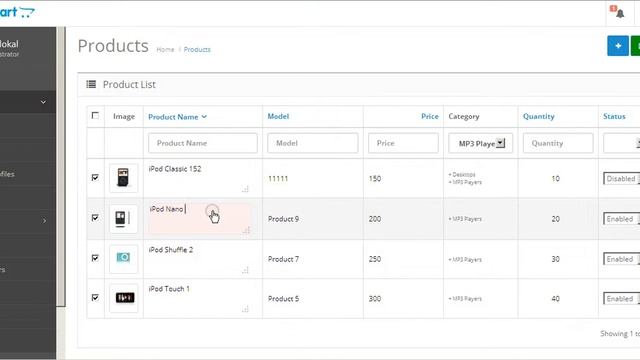Click price value 200
The height and width of the screenshot is (360, 640).
click(x=375, y=219)
